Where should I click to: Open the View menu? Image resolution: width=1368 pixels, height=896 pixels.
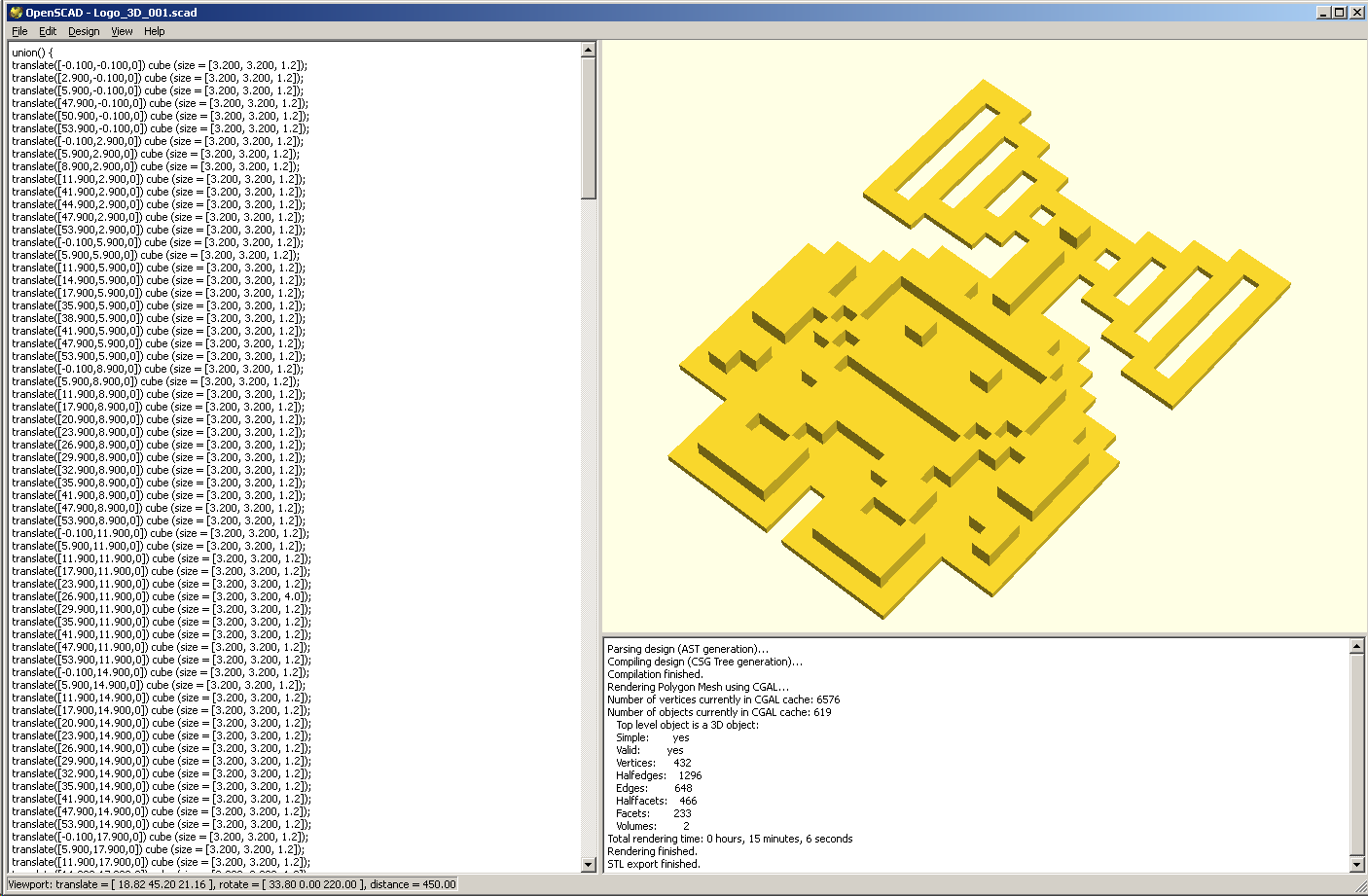click(x=122, y=31)
